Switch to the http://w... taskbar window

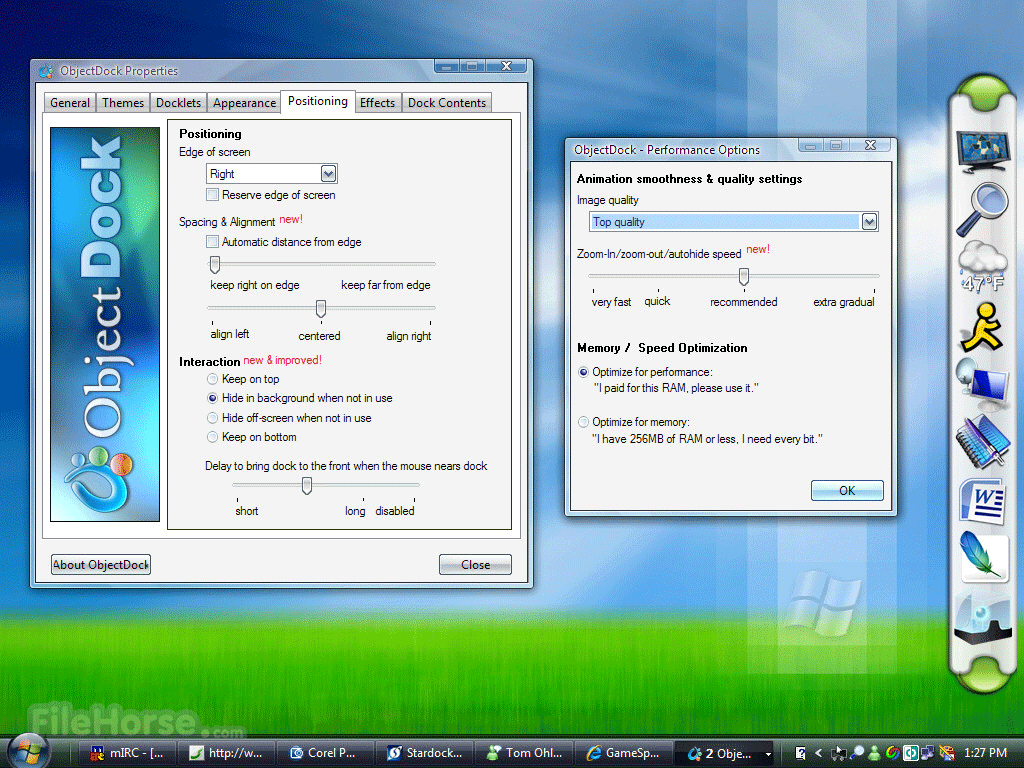coord(227,753)
